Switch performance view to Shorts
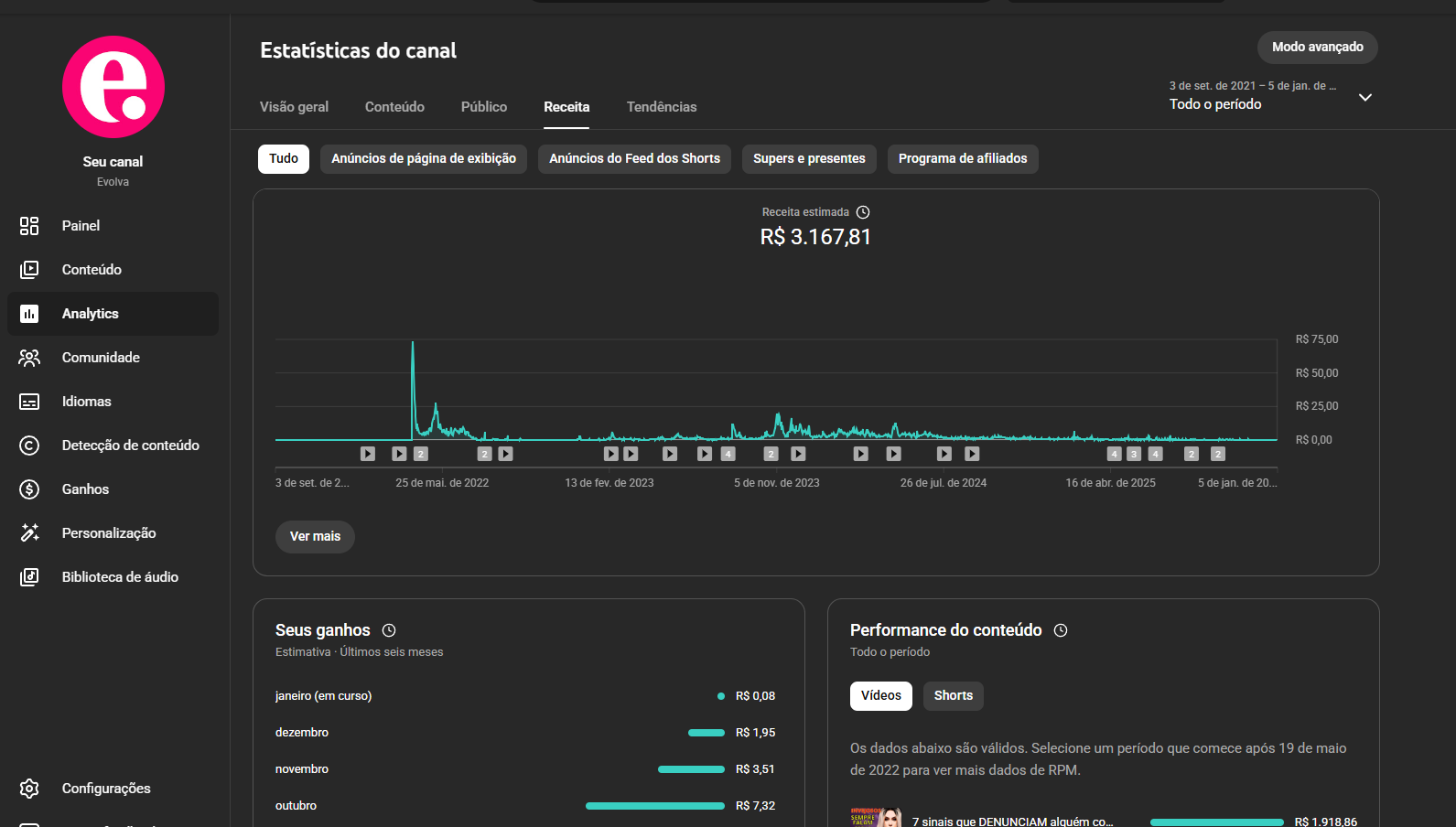 coord(953,696)
